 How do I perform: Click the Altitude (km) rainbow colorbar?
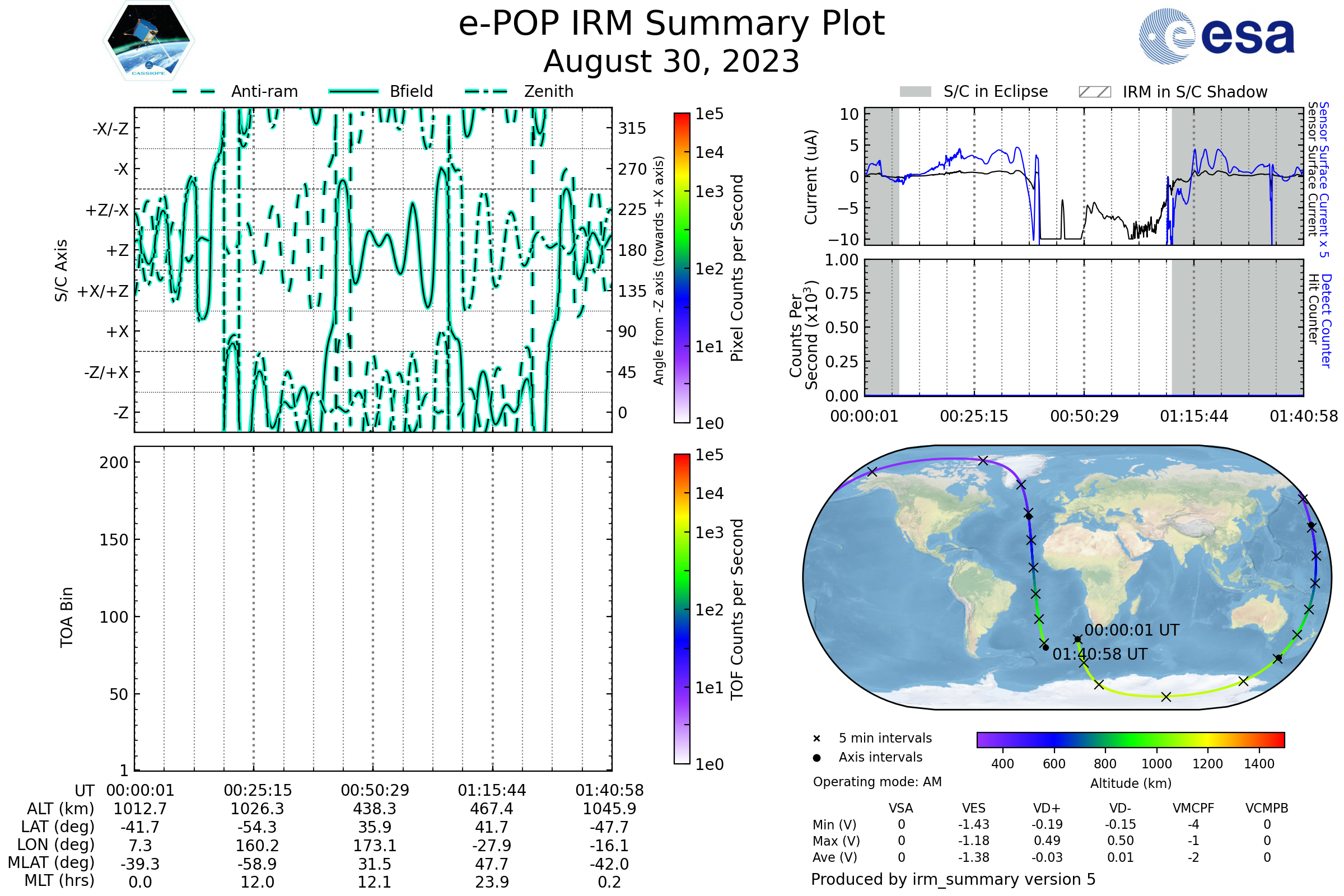point(1130,739)
